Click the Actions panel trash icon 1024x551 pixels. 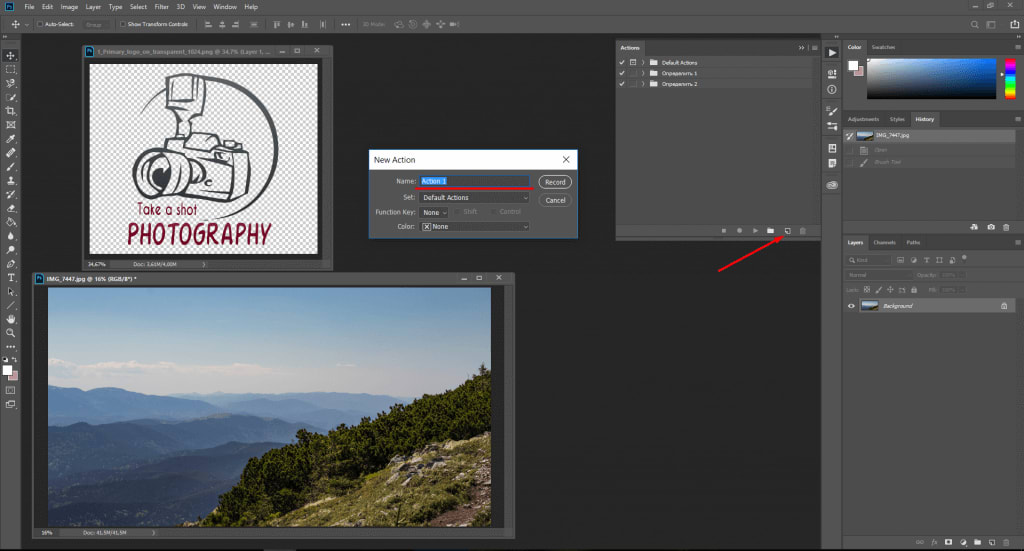(803, 230)
